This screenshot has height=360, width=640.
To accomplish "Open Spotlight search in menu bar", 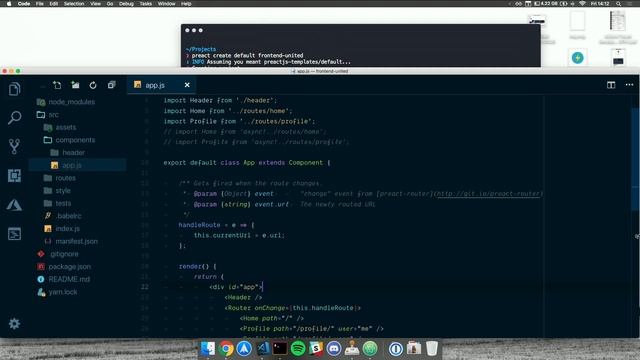I will (618, 4).
